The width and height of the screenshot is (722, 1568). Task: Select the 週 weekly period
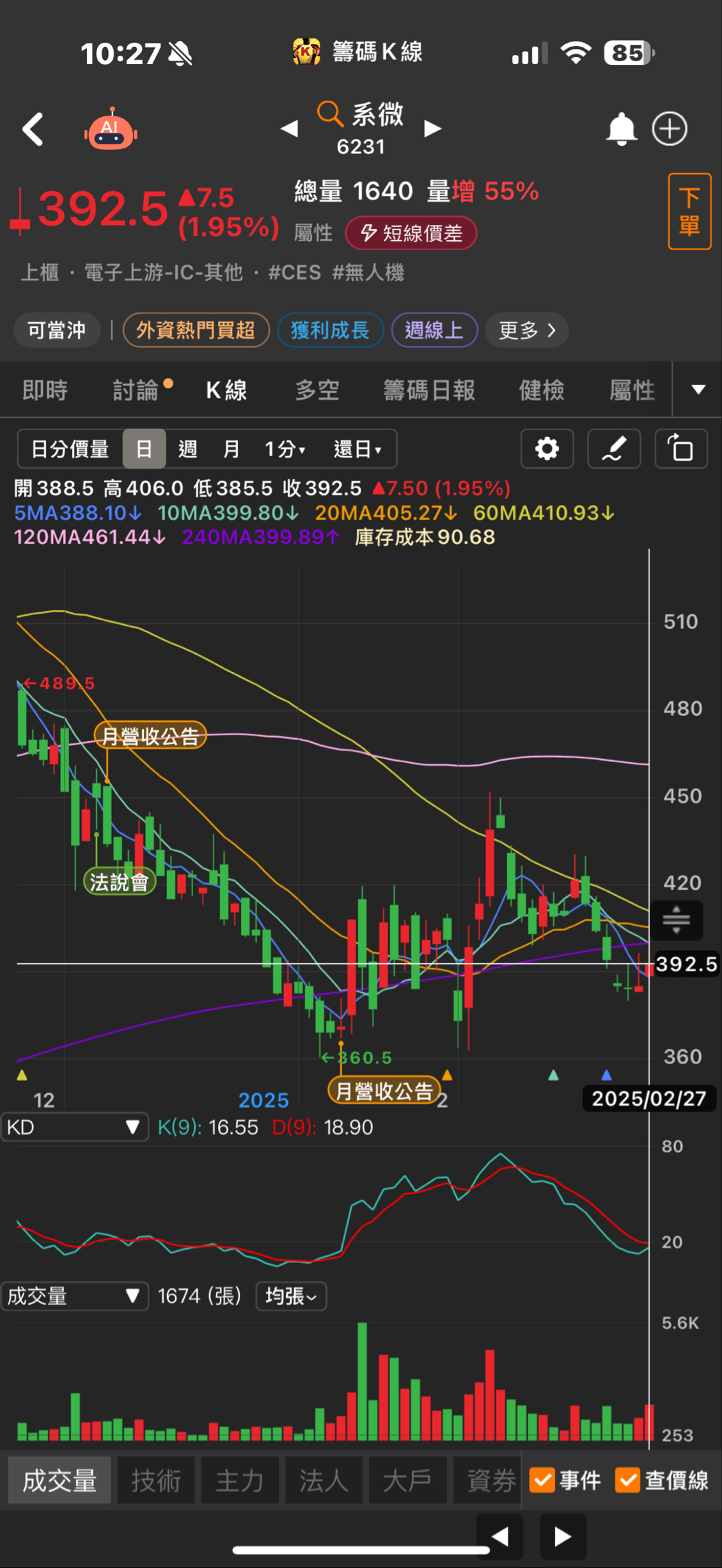coord(187,449)
